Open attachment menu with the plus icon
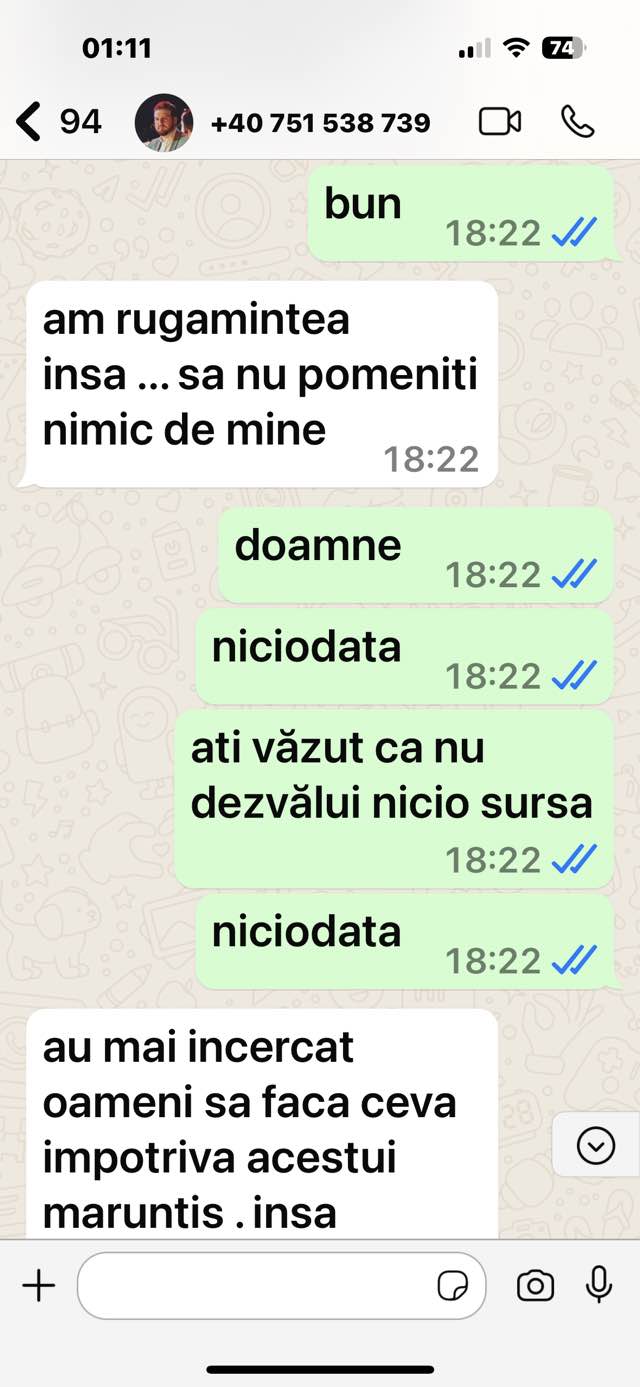 [x=39, y=1285]
